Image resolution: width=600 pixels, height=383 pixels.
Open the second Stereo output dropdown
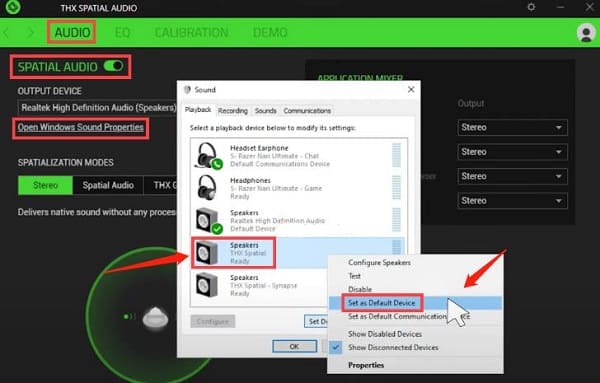[x=512, y=152]
